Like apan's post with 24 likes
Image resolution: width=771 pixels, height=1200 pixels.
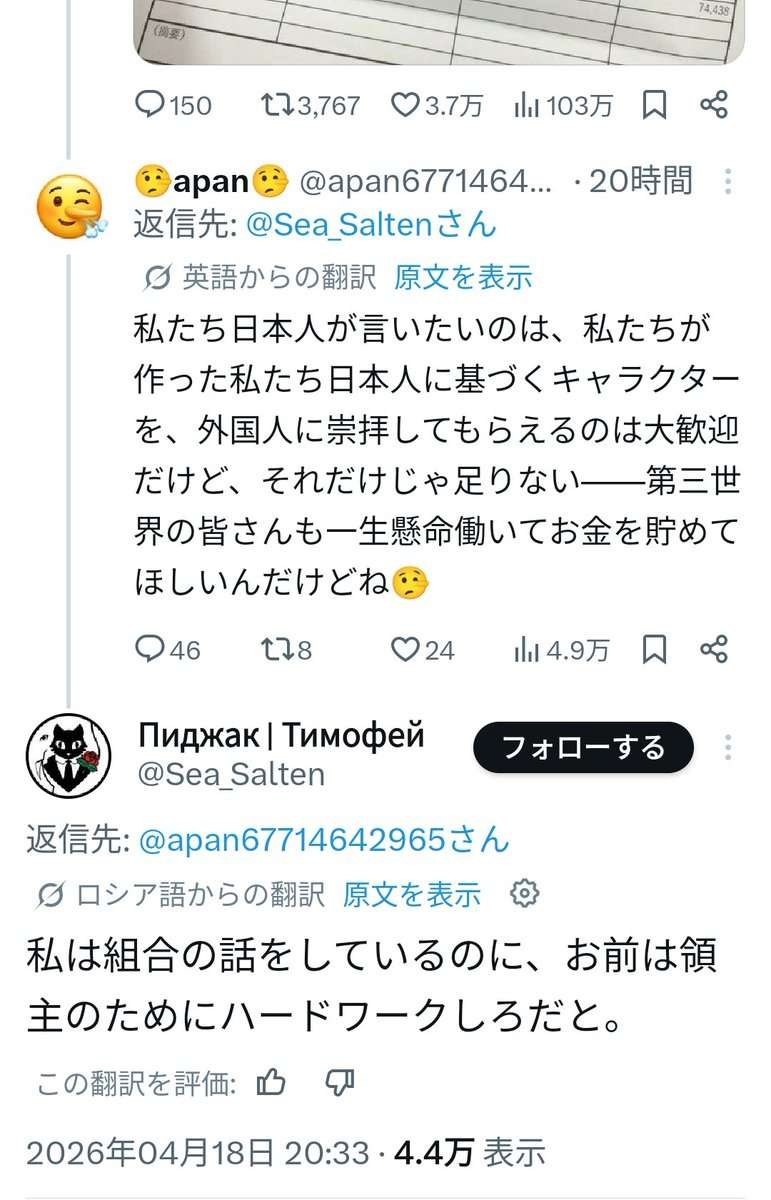(x=405, y=650)
